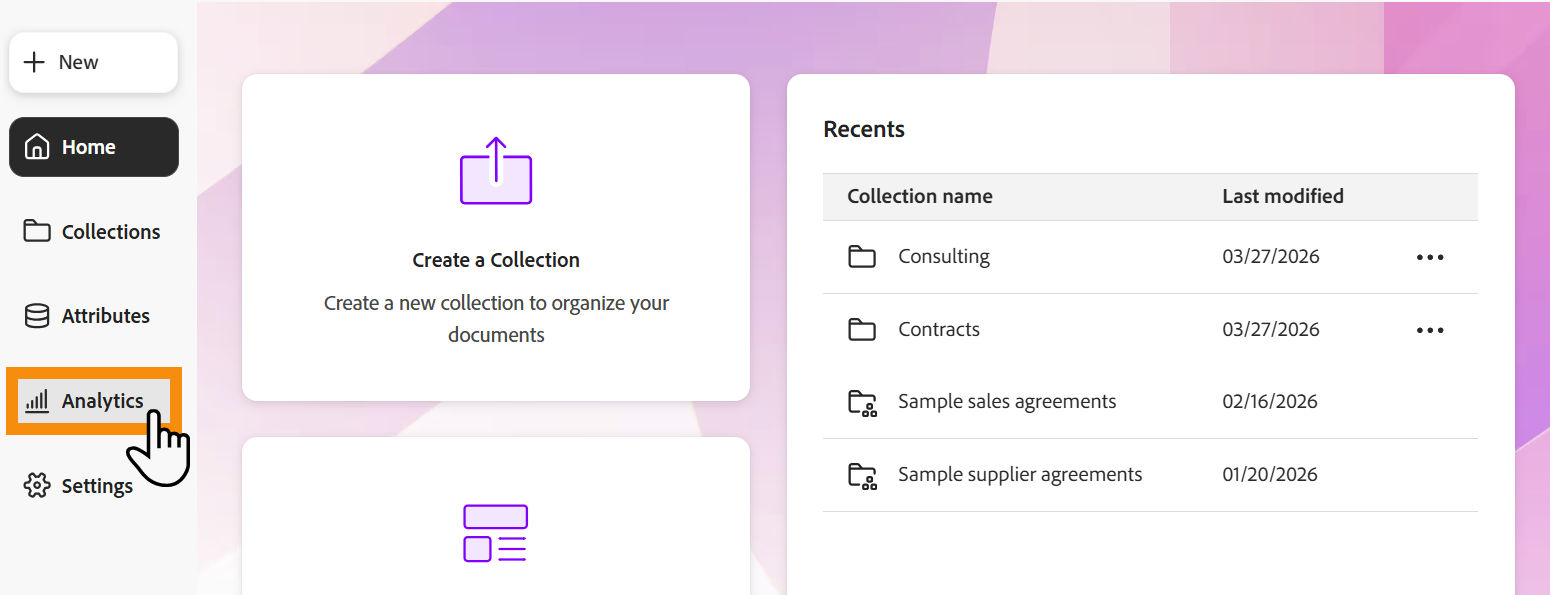Click the Home house icon
1550x595 pixels.
click(x=37, y=147)
